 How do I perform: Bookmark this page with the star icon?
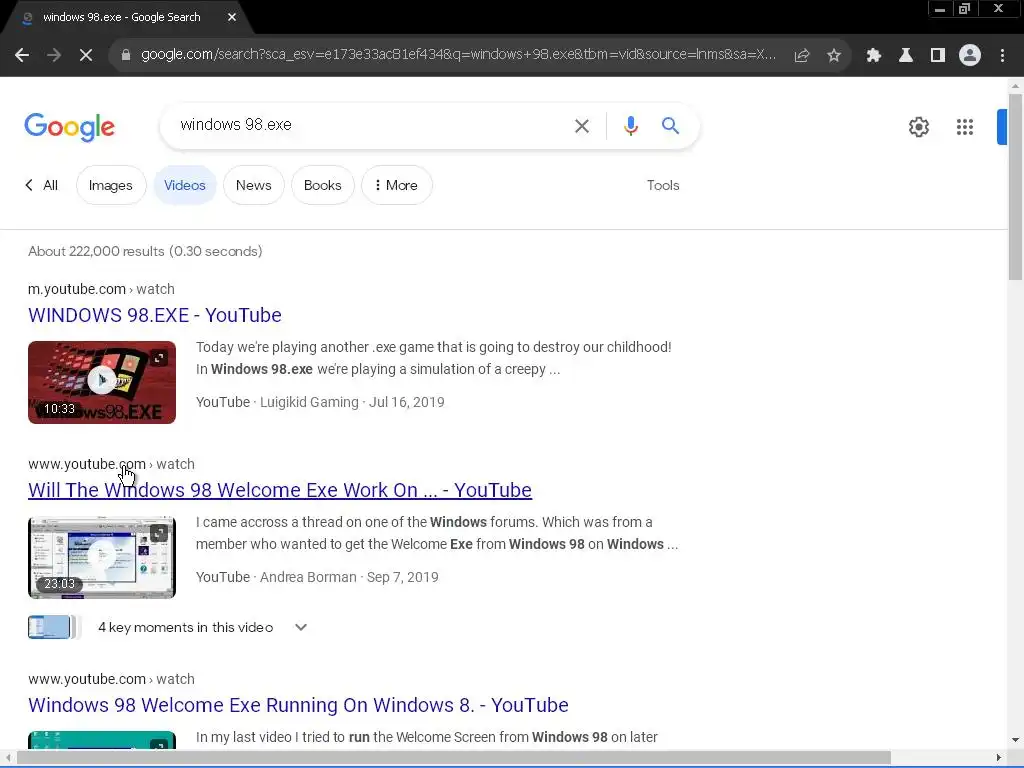pos(833,56)
